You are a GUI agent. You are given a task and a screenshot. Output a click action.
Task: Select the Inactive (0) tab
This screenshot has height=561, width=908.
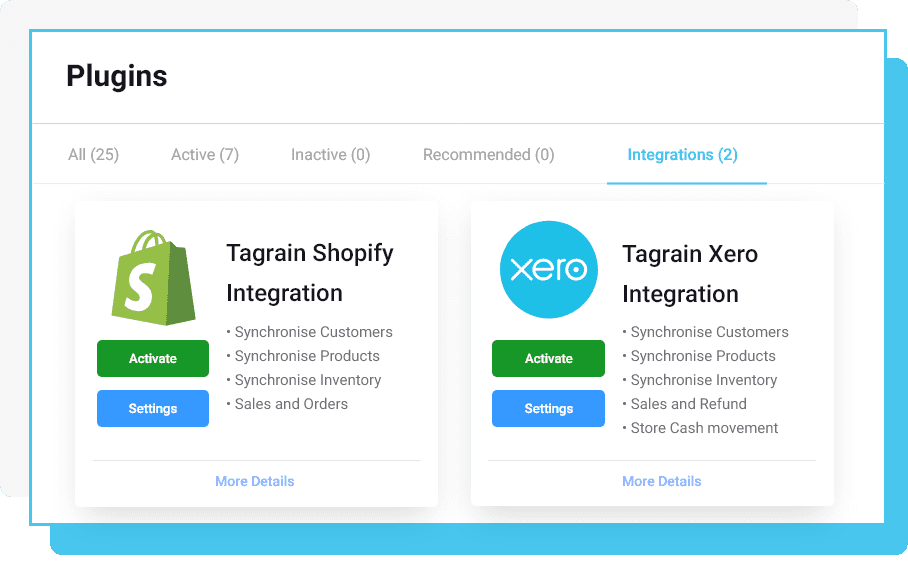click(330, 155)
